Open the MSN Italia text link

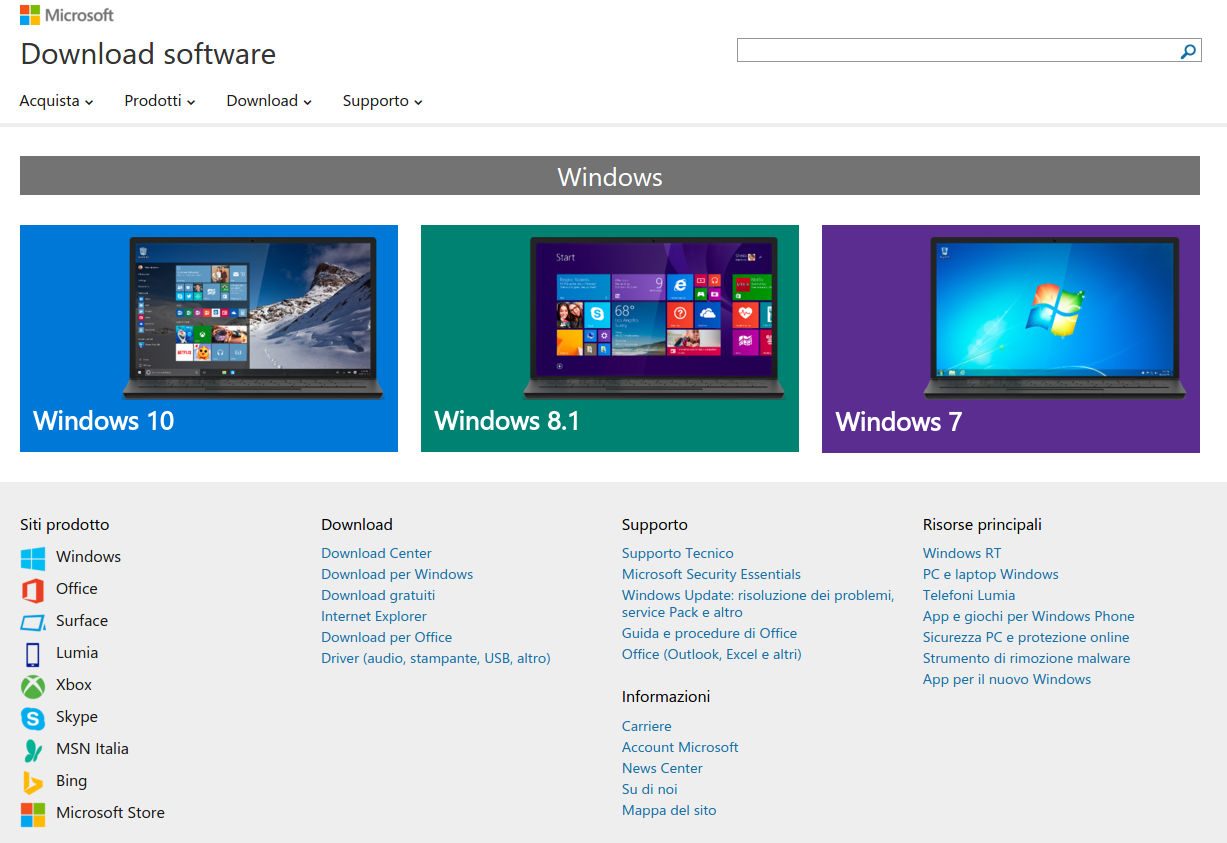(x=92, y=749)
